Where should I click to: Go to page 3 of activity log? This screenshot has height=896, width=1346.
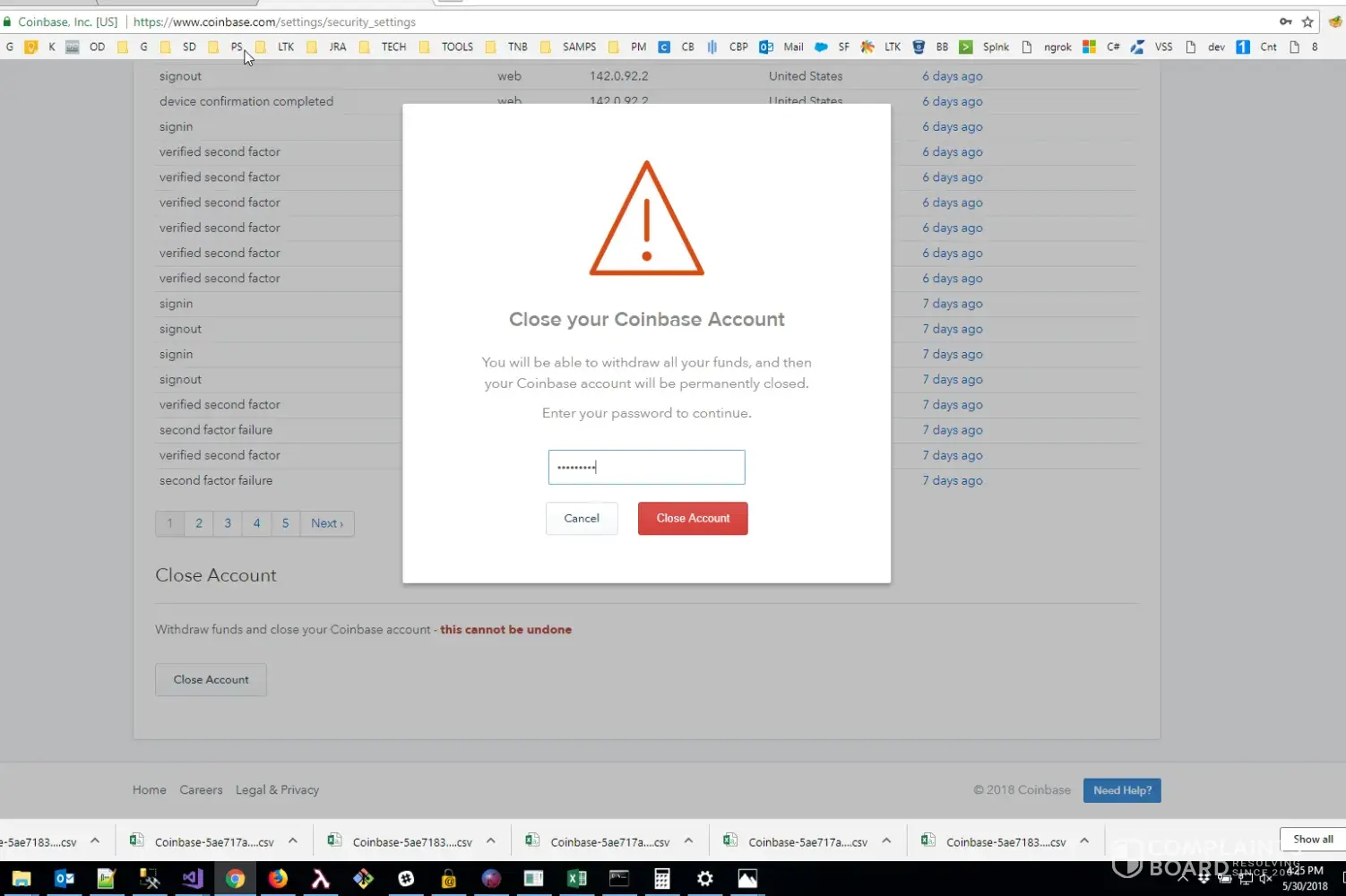click(x=228, y=523)
